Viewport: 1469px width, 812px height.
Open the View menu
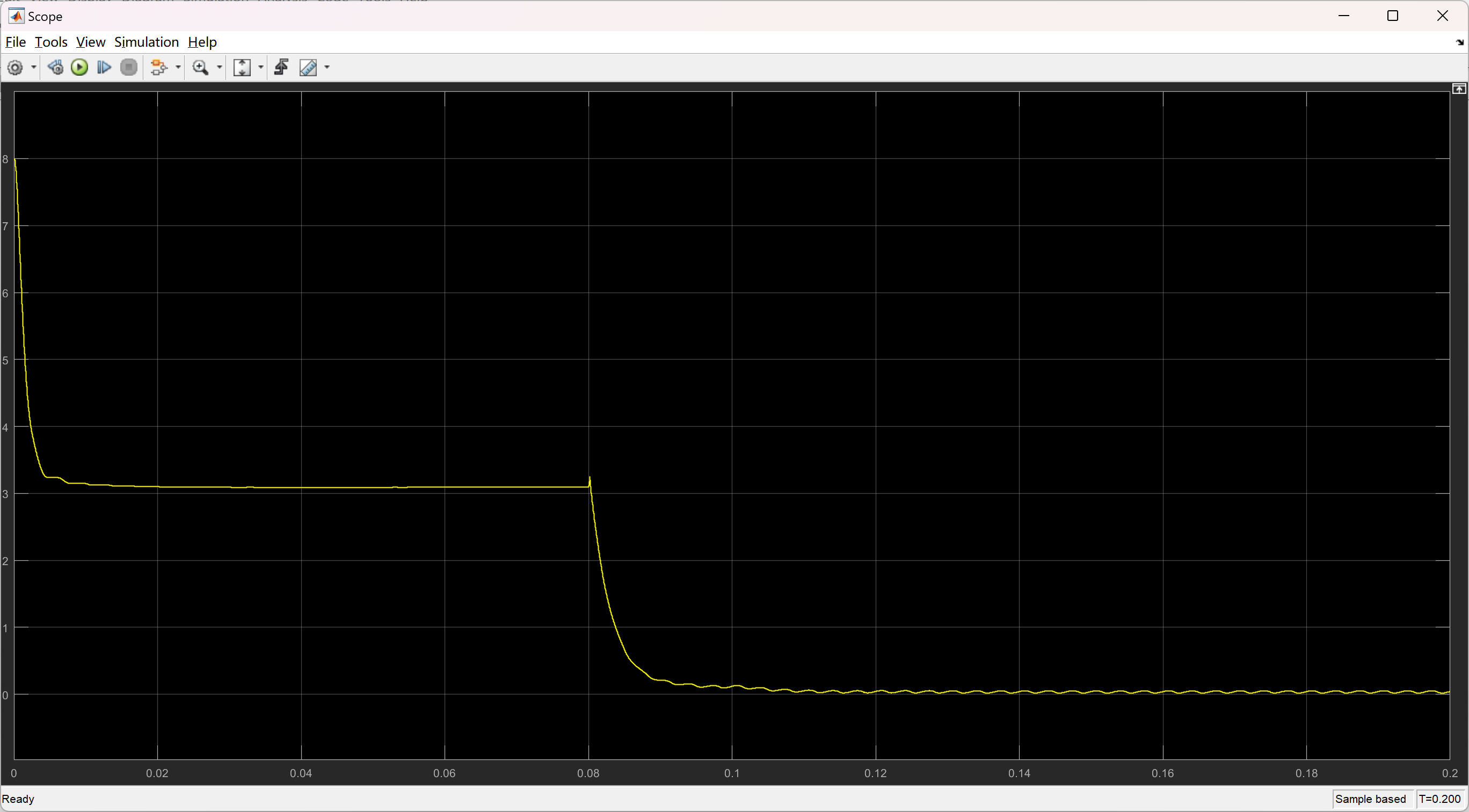[x=91, y=42]
